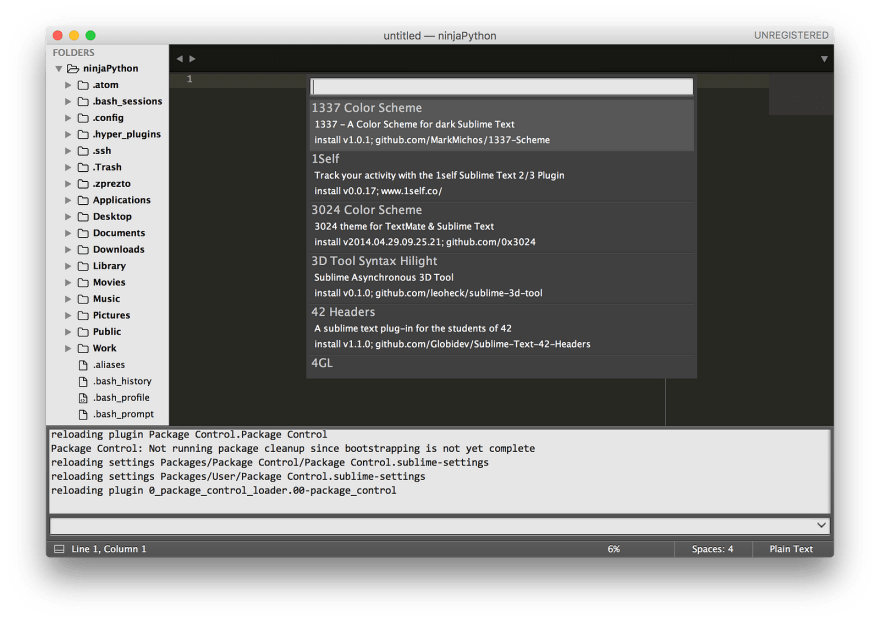Click the .bash_prompt file icon
The height and width of the screenshot is (623, 880).
click(x=83, y=414)
